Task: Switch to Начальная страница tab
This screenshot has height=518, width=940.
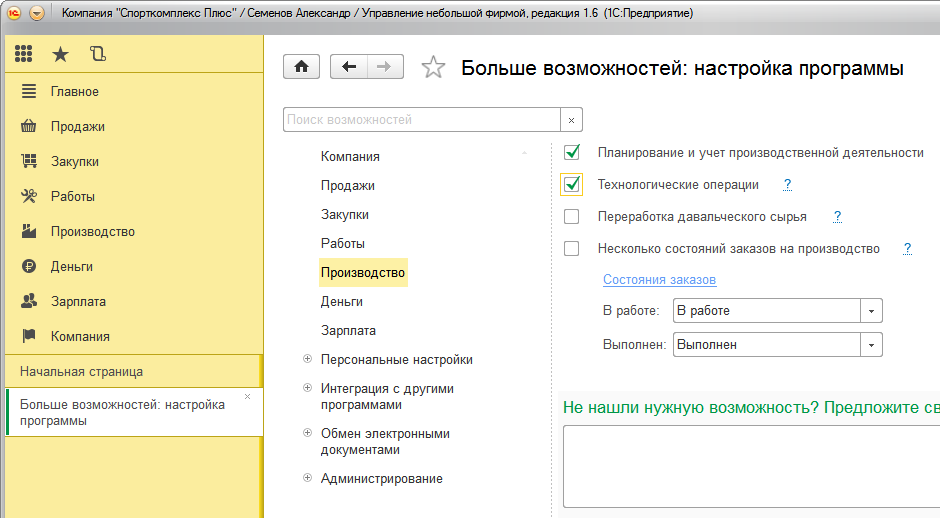Action: click(x=81, y=371)
